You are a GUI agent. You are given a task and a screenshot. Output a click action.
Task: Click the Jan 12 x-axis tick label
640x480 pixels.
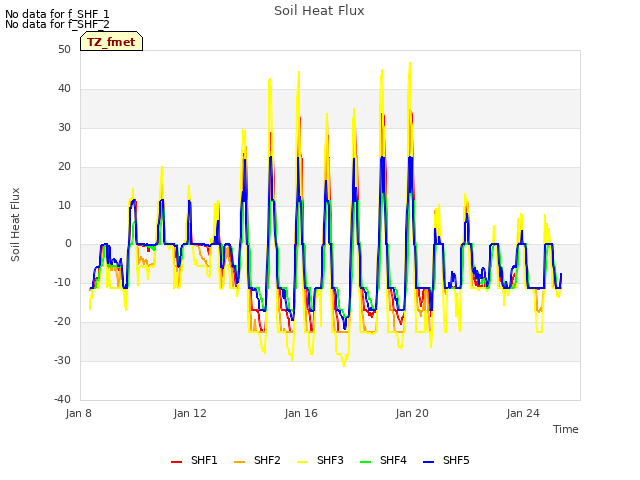(190, 413)
